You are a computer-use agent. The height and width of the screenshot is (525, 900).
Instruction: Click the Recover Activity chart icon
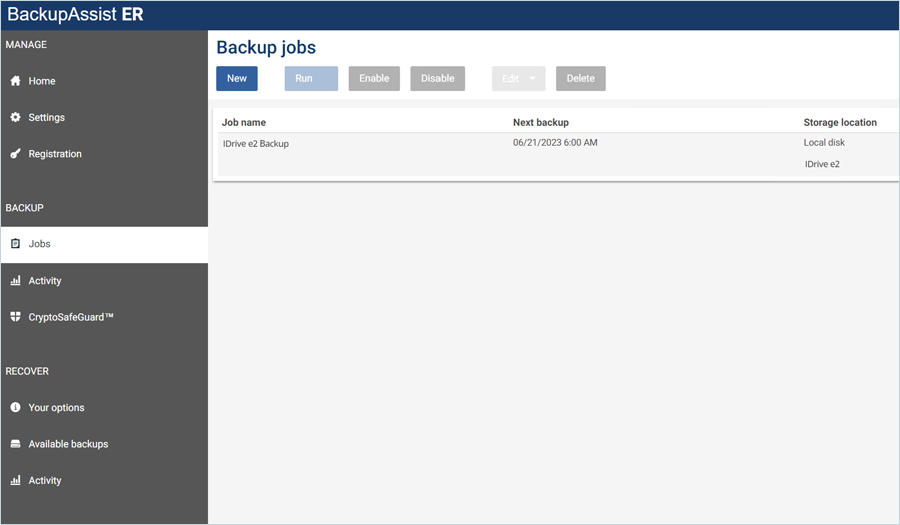15,481
